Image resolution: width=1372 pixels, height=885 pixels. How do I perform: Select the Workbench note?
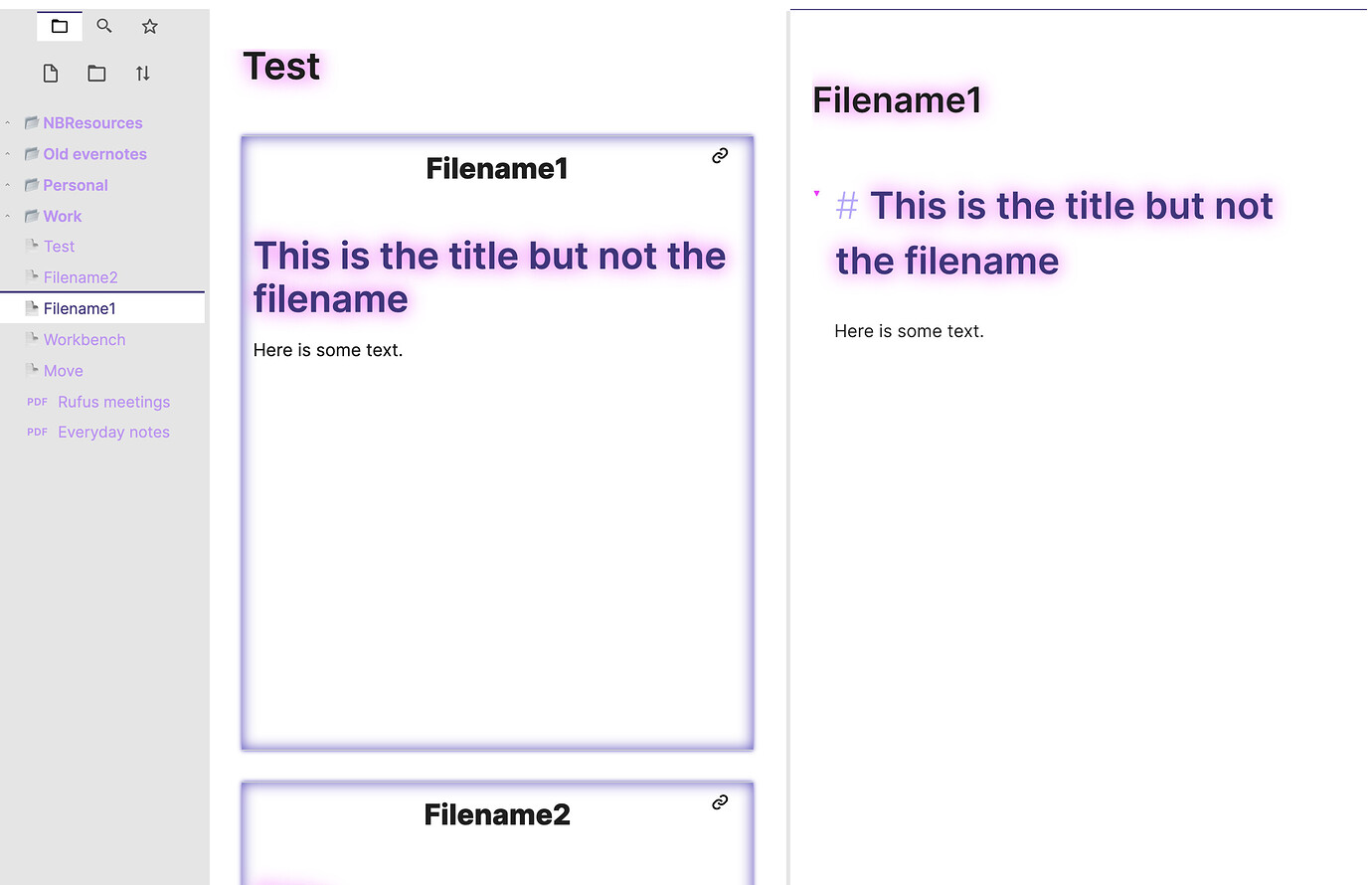85,340
